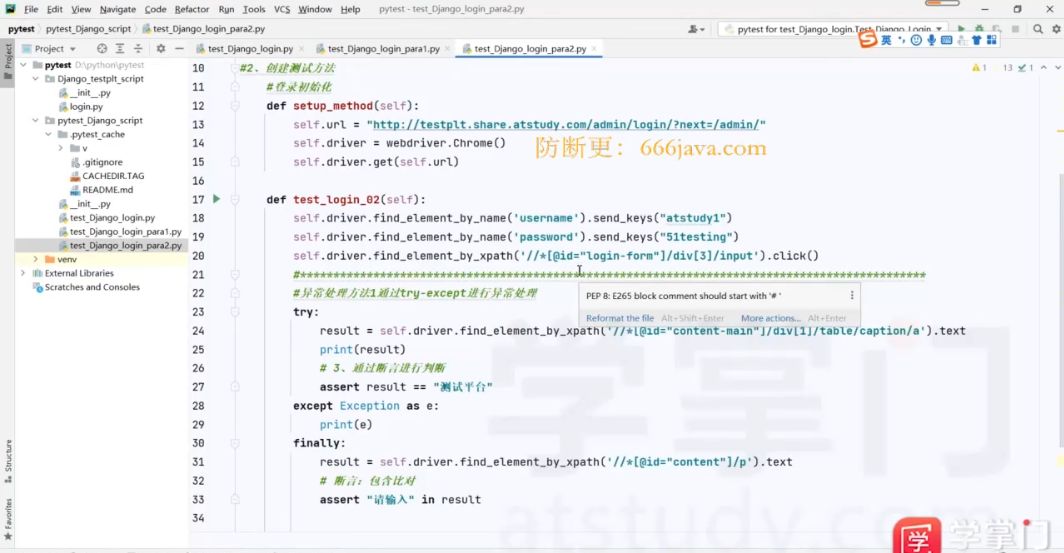1064x553 pixels.
Task: Toggle the Structure tool window
Action: click(x=8, y=461)
